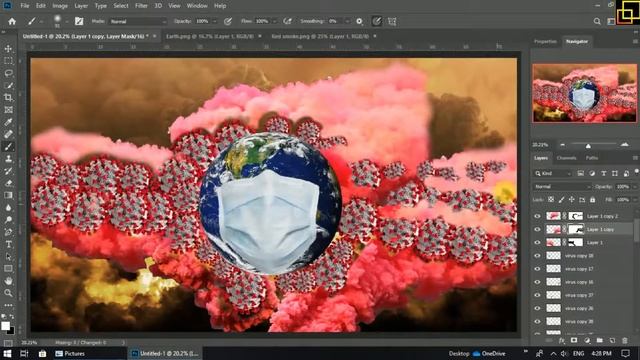Click the delete layer trash icon
This screenshot has height=360, width=640.
tap(624, 340)
